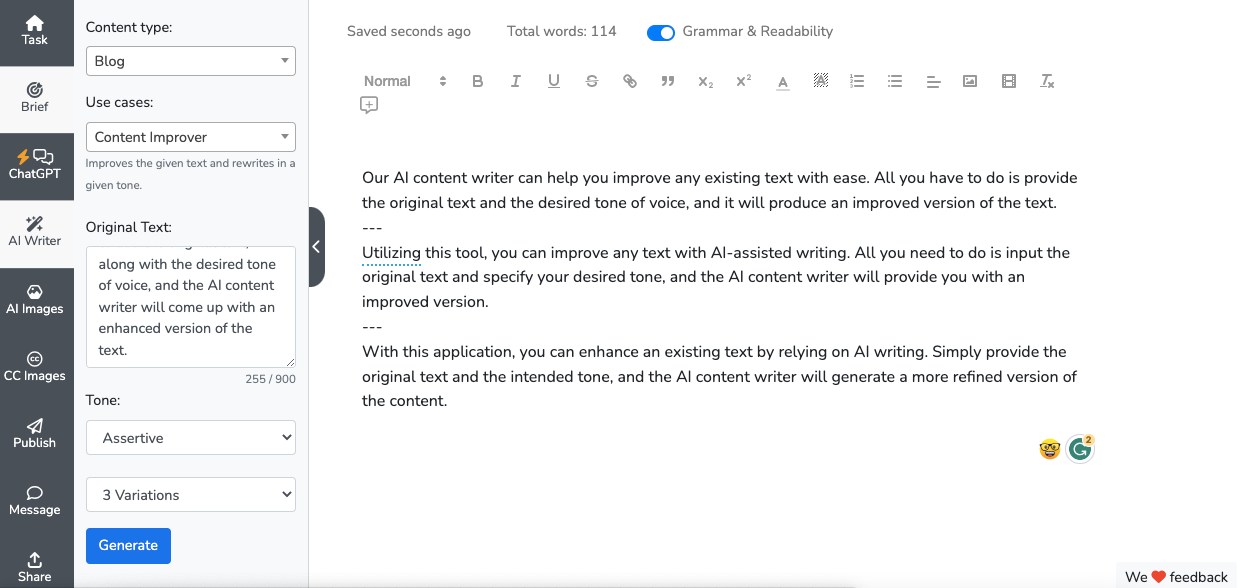Open the Grammarly badge in the editor
This screenshot has height=588, width=1243.
[1079, 449]
